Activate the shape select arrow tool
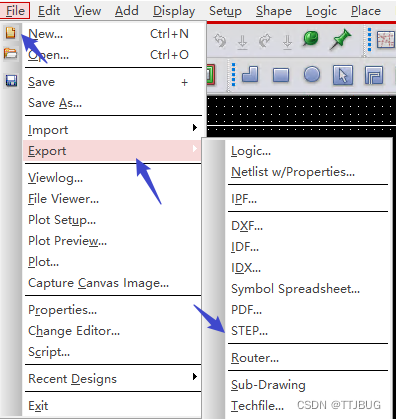This screenshot has height=419, width=396. (343, 75)
